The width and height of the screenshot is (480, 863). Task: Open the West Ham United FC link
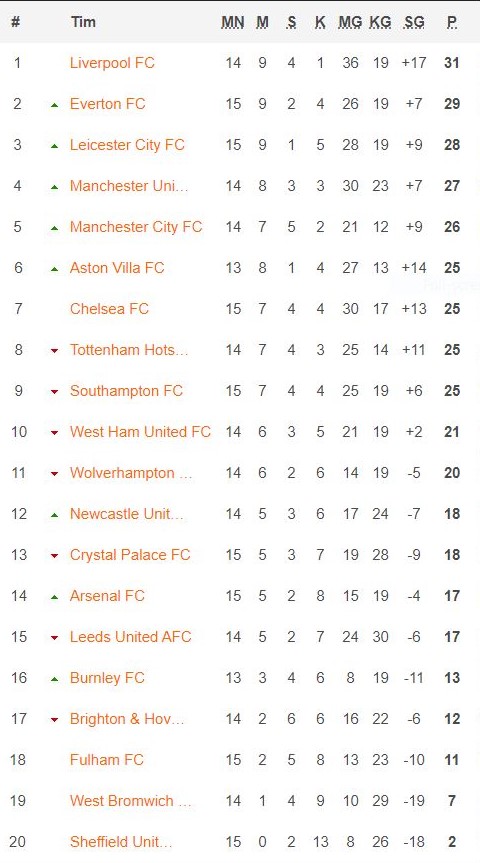coord(140,432)
